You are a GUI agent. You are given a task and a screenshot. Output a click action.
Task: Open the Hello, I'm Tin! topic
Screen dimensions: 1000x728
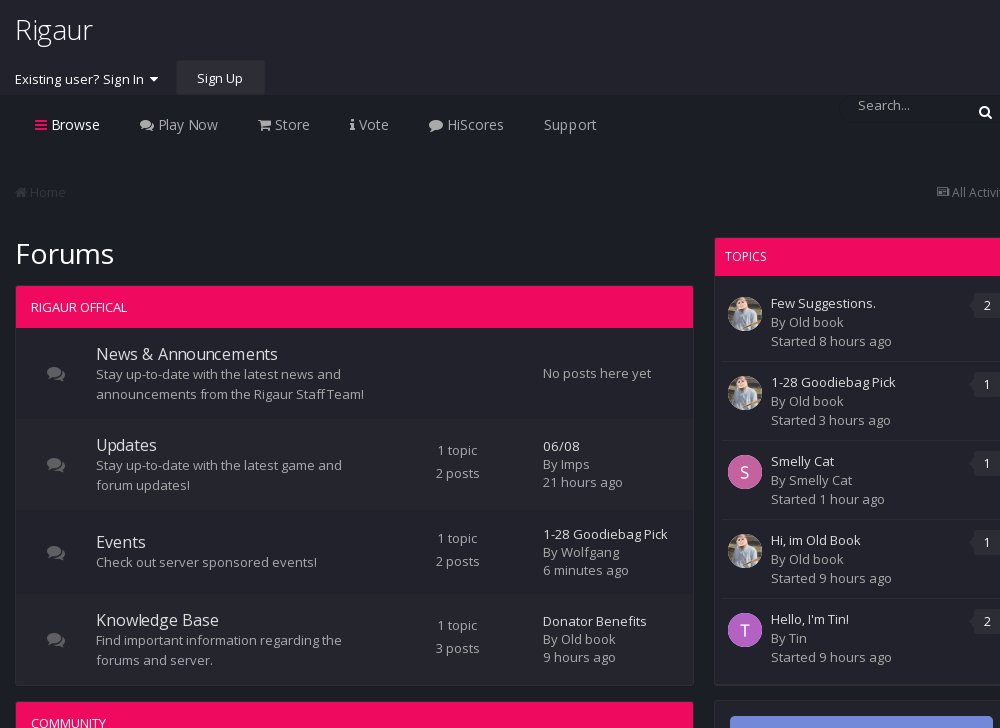[810, 620]
